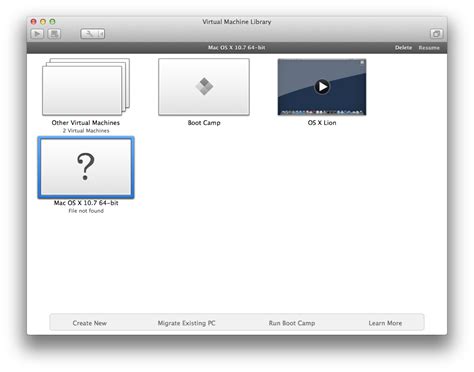Click the "File not found" status text
This screenshot has width=474, height=372.
click(86, 211)
